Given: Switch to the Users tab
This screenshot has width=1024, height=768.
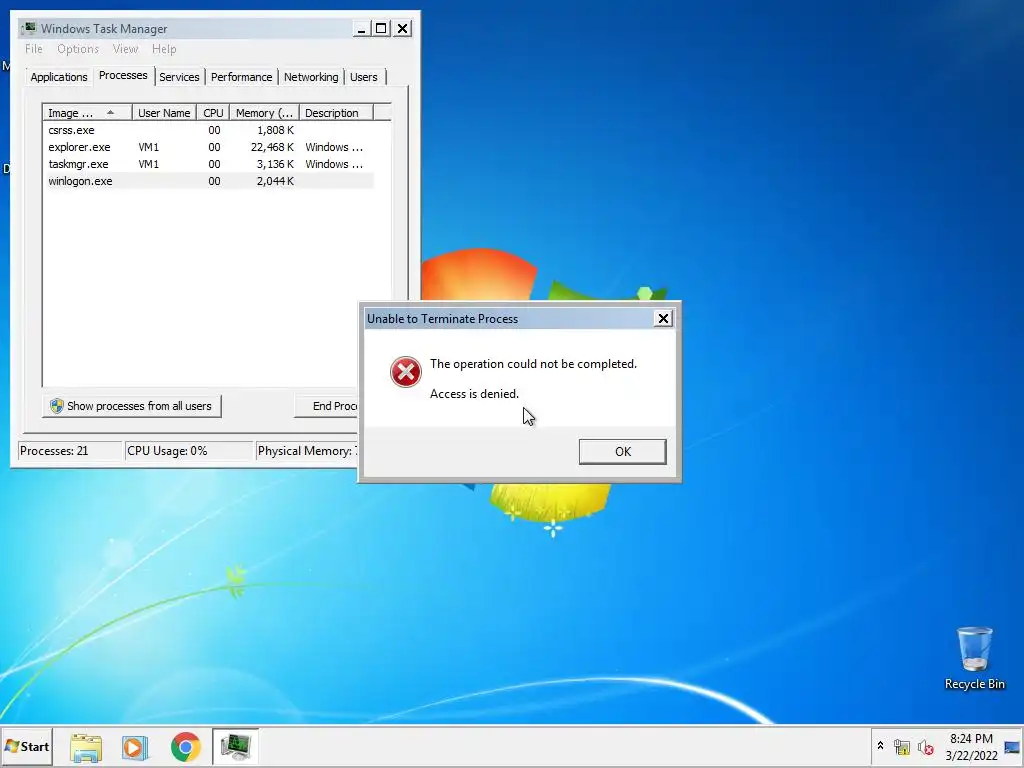Looking at the screenshot, I should [x=363, y=77].
